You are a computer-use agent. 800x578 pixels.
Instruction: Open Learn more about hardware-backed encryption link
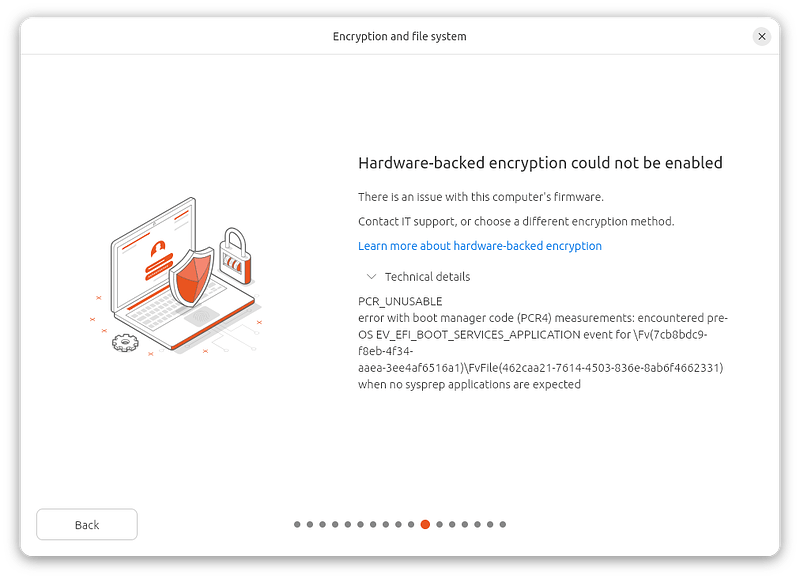(480, 246)
